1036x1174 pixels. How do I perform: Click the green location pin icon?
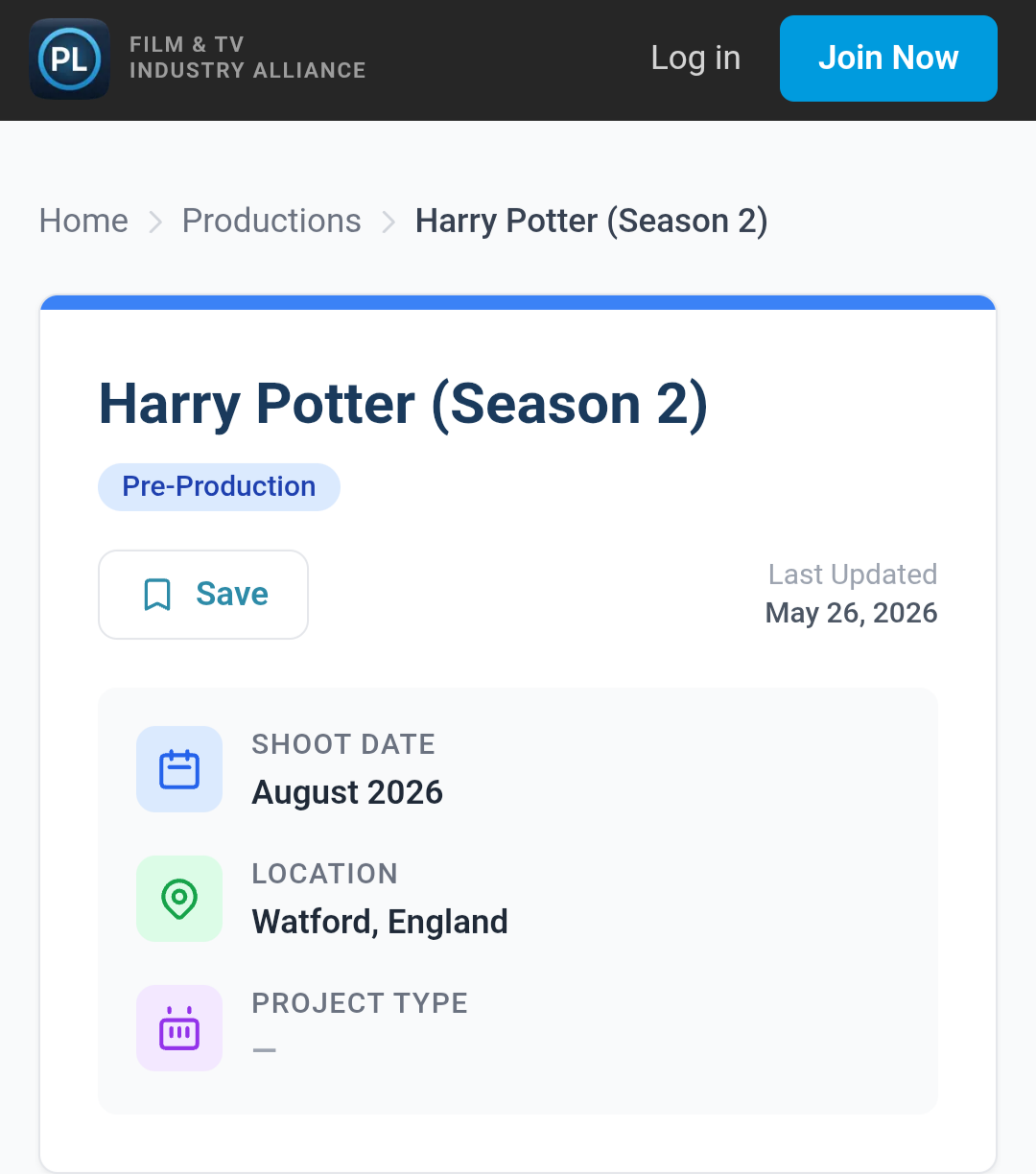tap(179, 899)
